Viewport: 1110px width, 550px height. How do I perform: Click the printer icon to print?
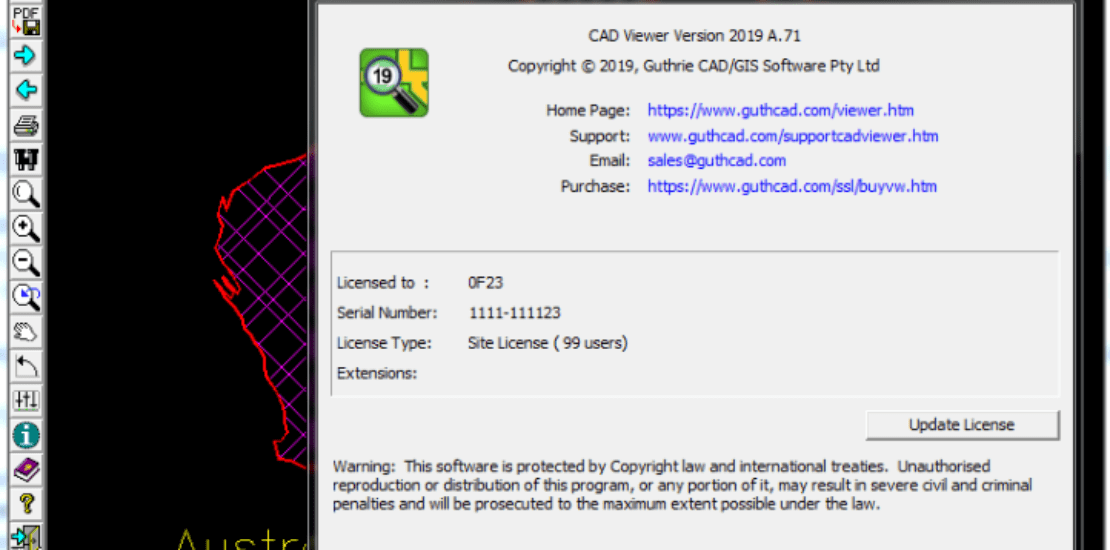26,125
